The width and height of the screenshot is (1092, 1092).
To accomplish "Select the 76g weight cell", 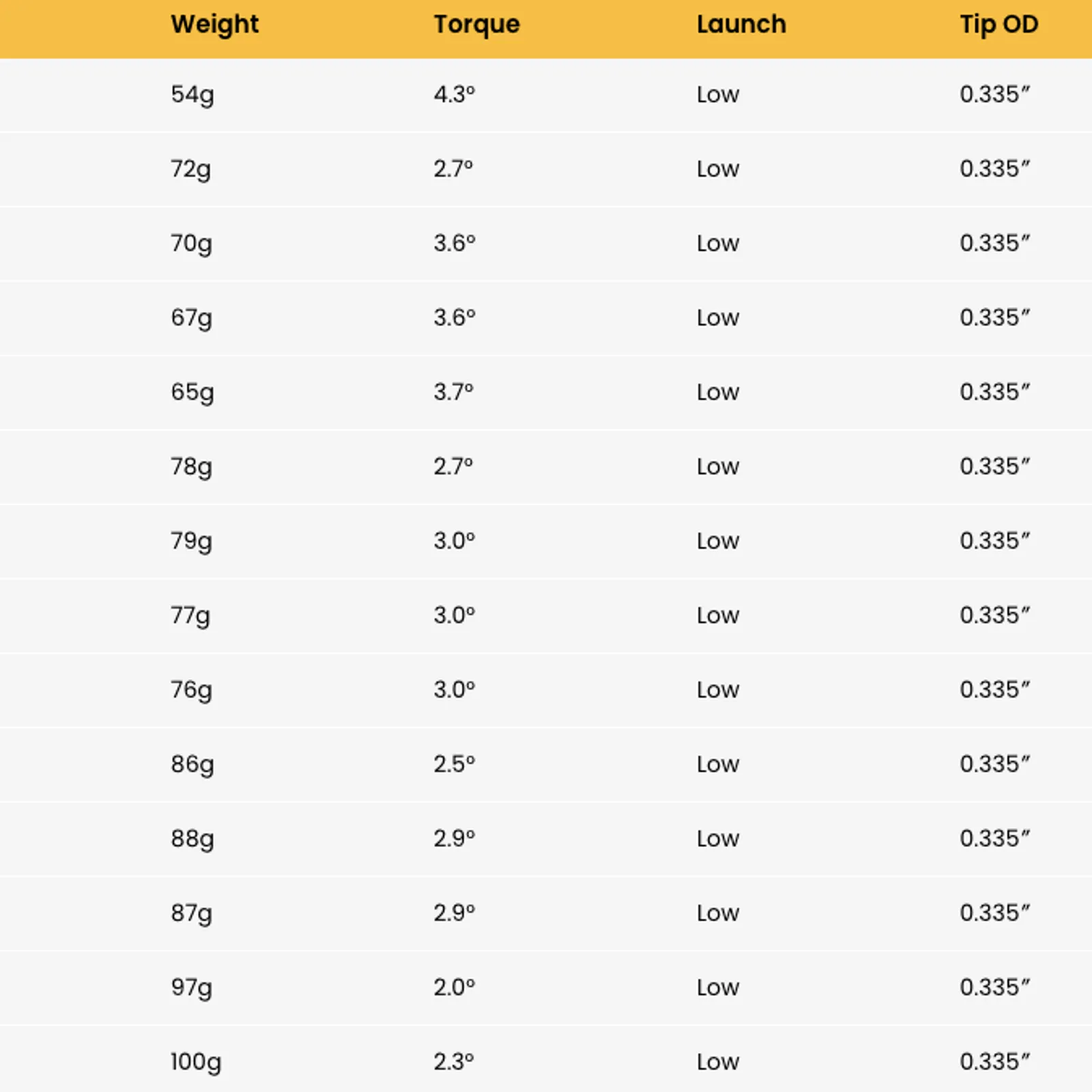I will [x=191, y=690].
